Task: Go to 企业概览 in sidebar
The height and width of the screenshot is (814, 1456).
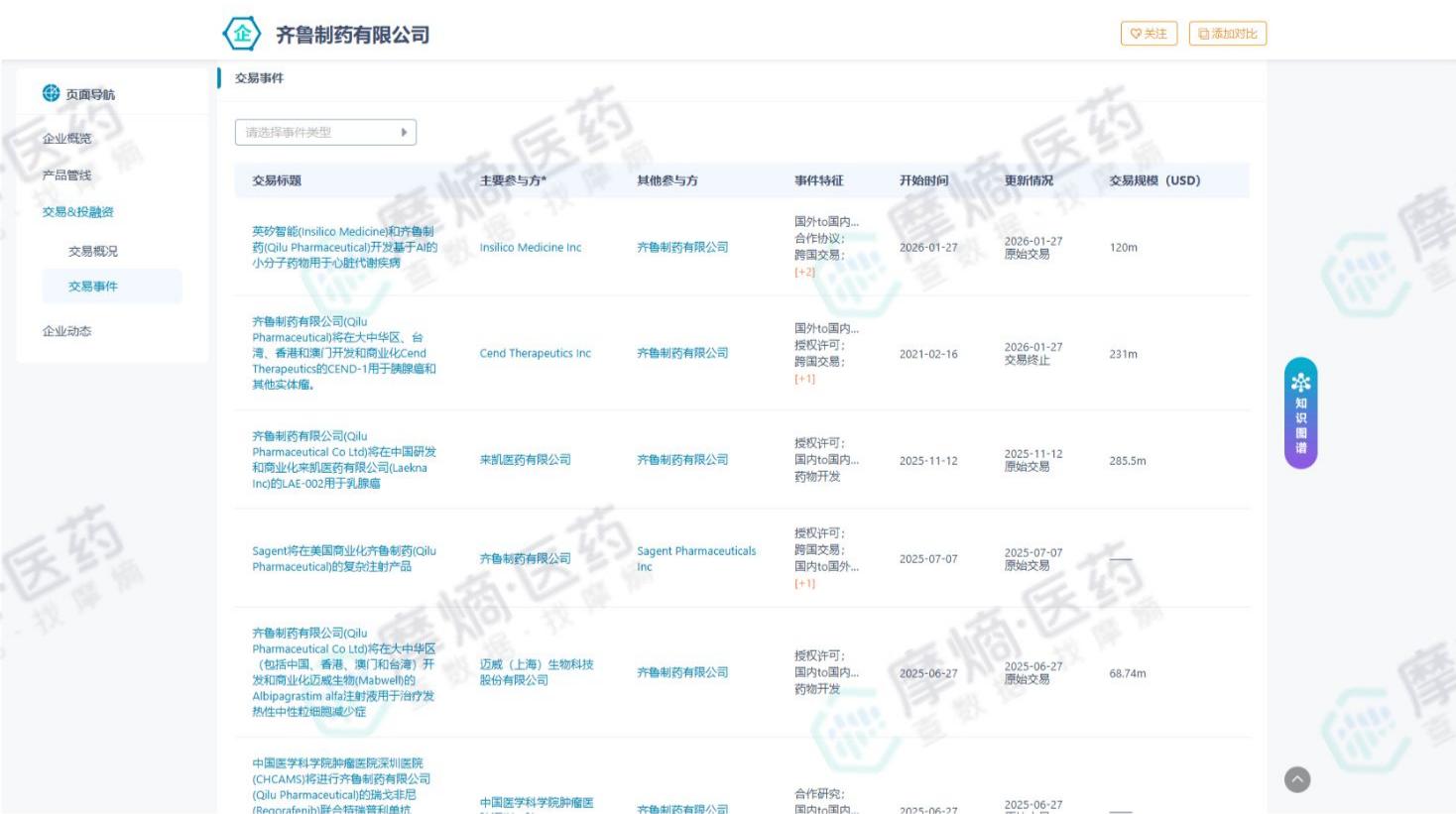Action: (x=66, y=139)
